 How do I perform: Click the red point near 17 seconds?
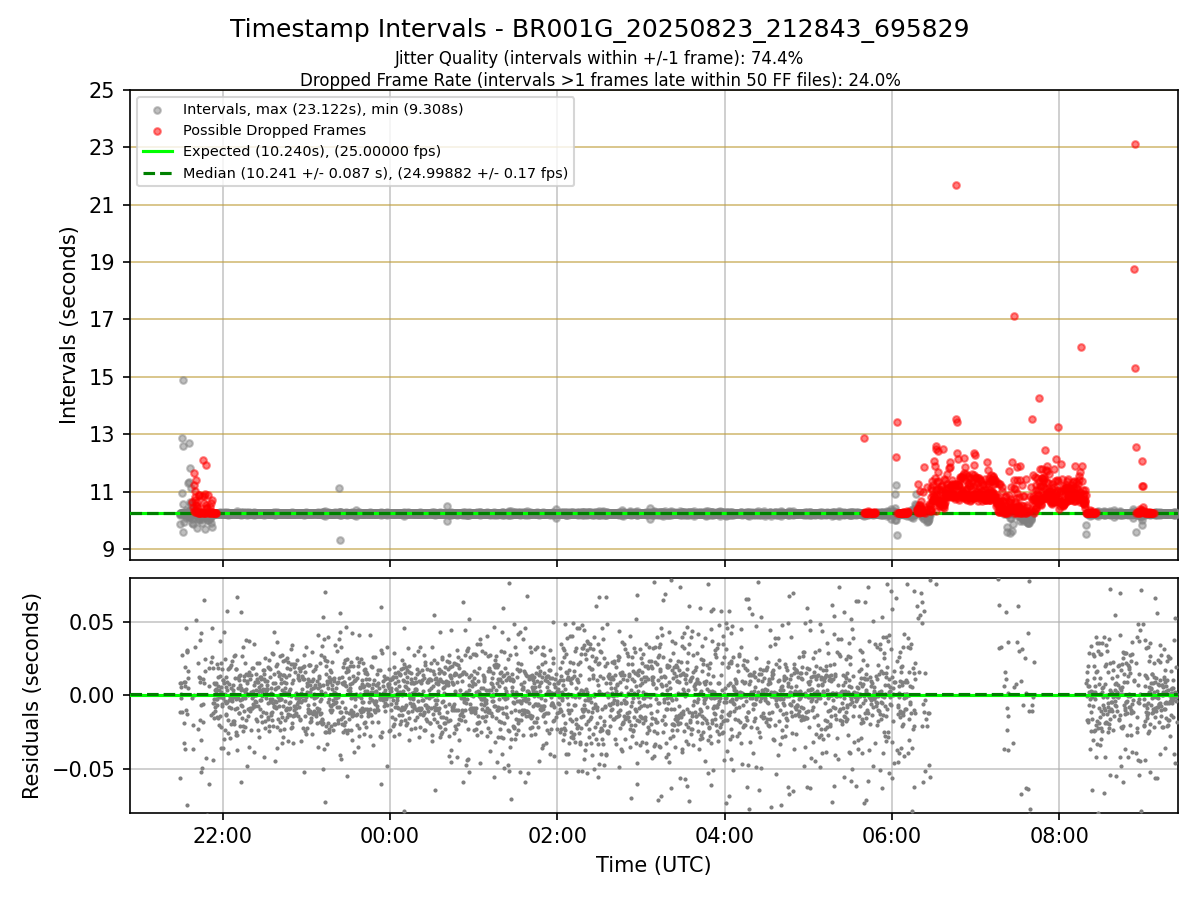point(1014,316)
